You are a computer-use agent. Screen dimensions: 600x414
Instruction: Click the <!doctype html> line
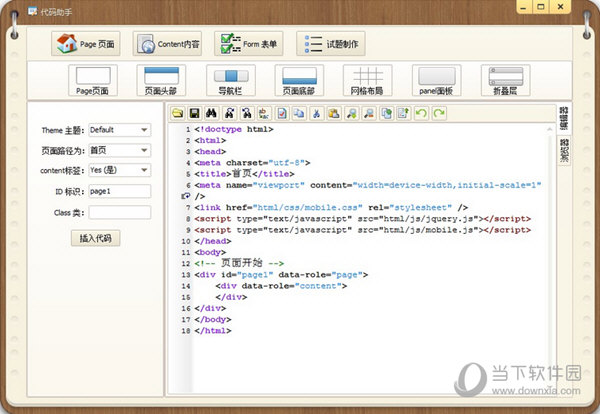[234, 129]
